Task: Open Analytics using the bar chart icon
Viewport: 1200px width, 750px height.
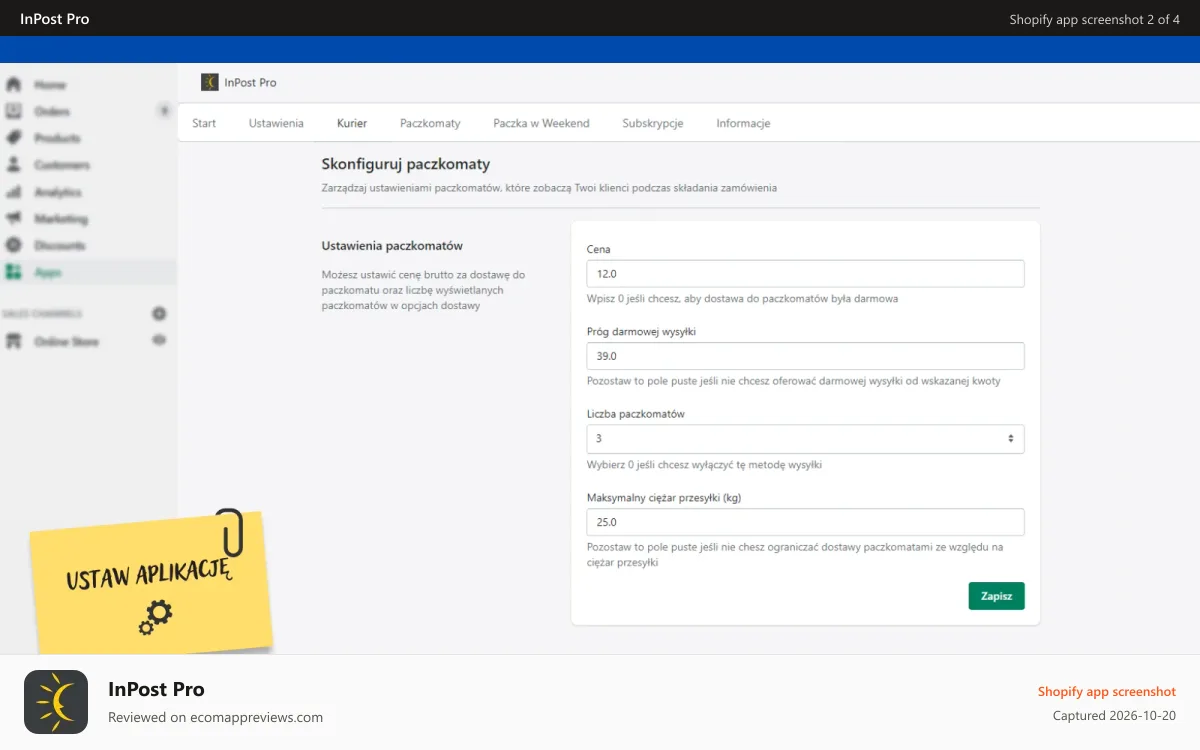Action: tap(14, 192)
